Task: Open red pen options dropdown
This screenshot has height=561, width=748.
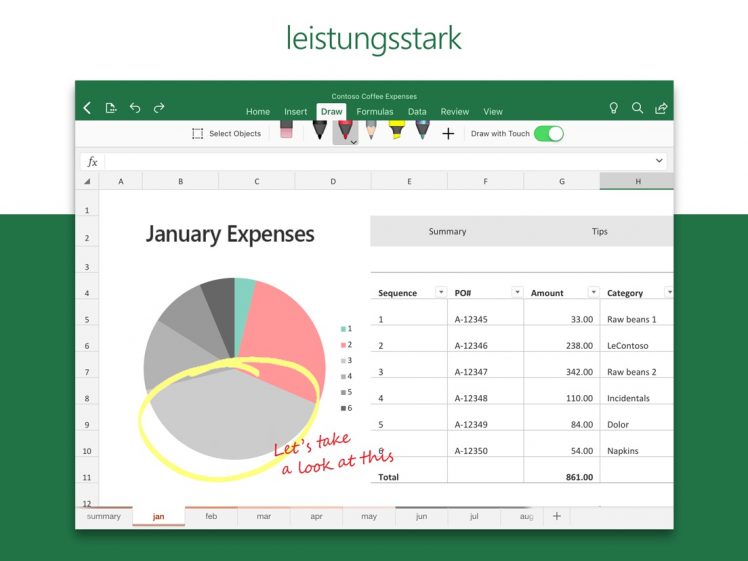Action: (353, 142)
